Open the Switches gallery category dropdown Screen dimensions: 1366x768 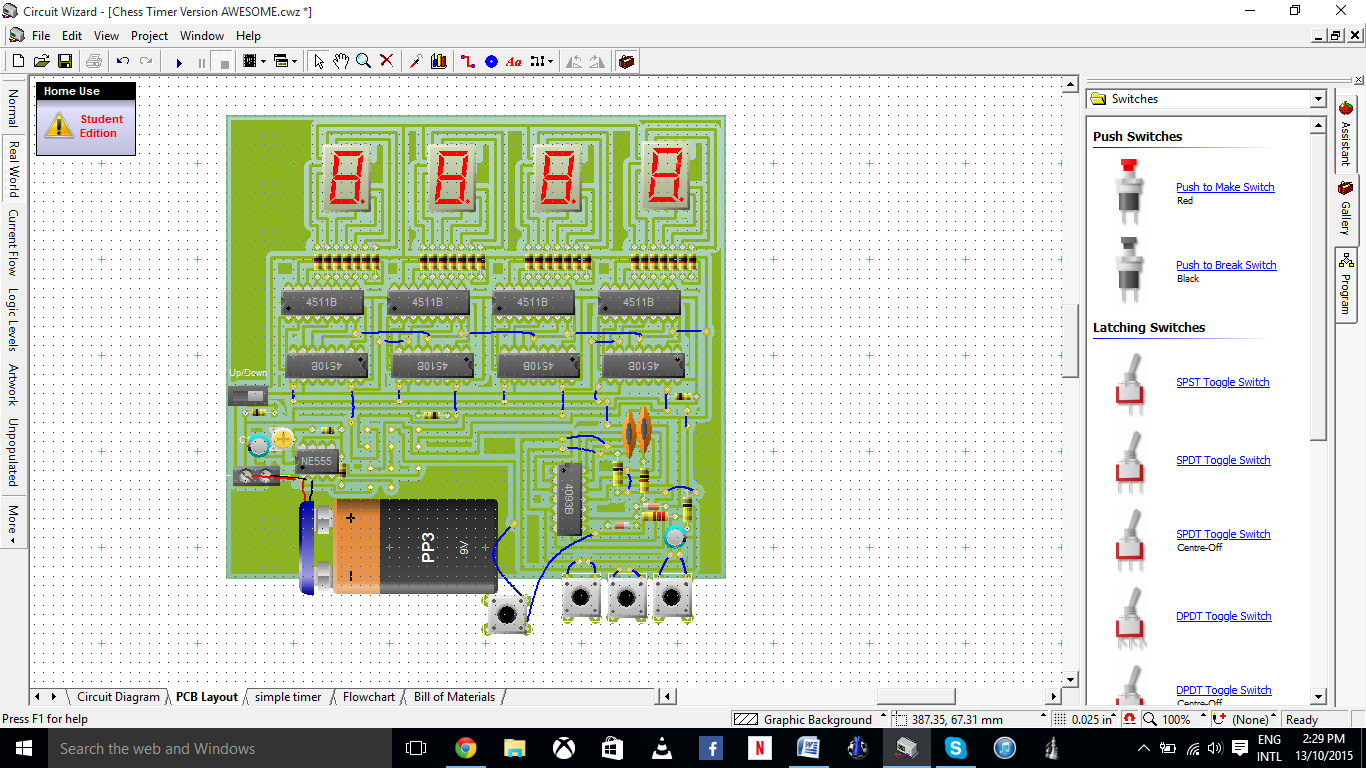click(1318, 99)
